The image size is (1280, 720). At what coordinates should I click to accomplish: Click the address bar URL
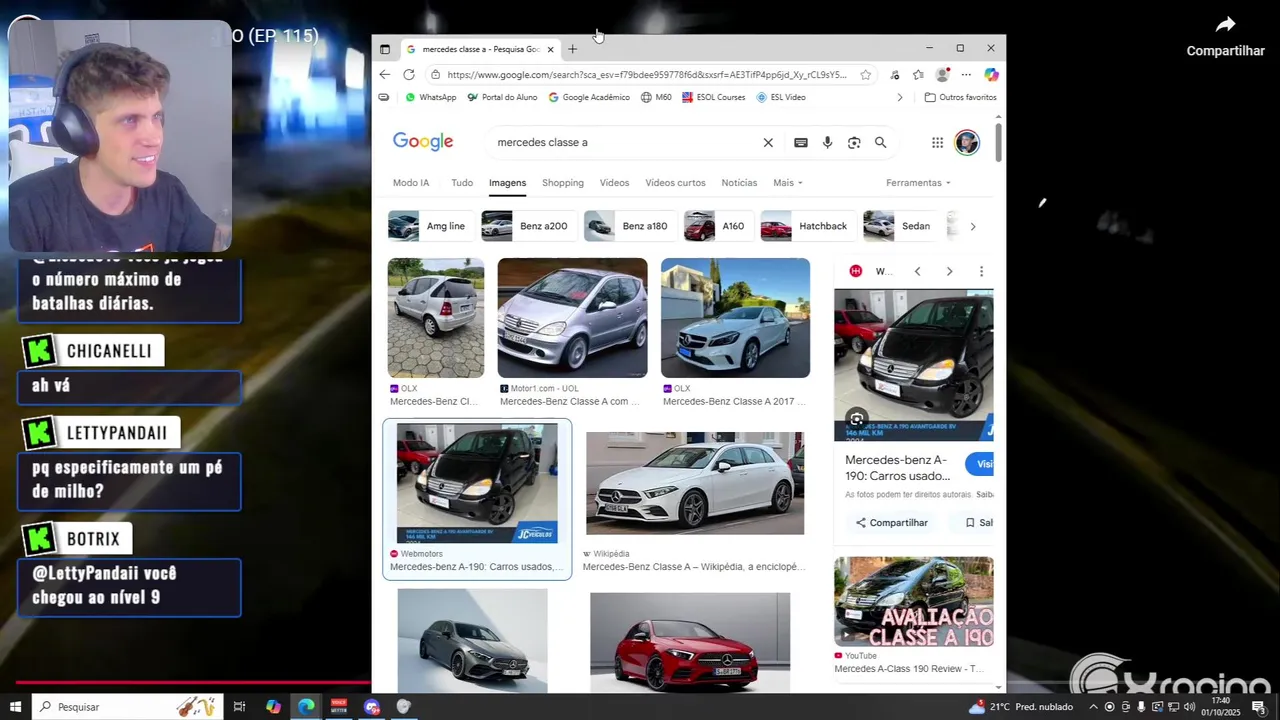click(x=647, y=74)
